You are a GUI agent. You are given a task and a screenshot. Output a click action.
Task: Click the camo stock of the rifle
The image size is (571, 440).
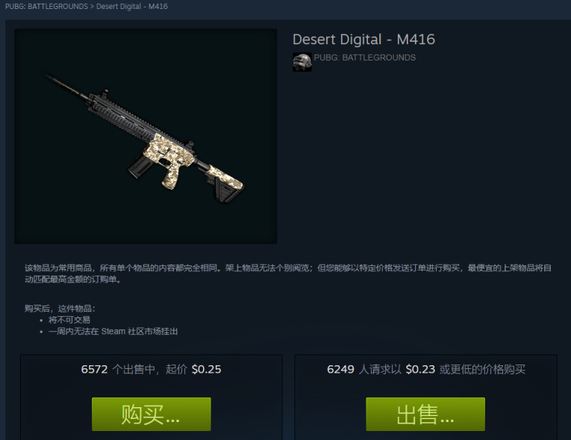coord(225,178)
